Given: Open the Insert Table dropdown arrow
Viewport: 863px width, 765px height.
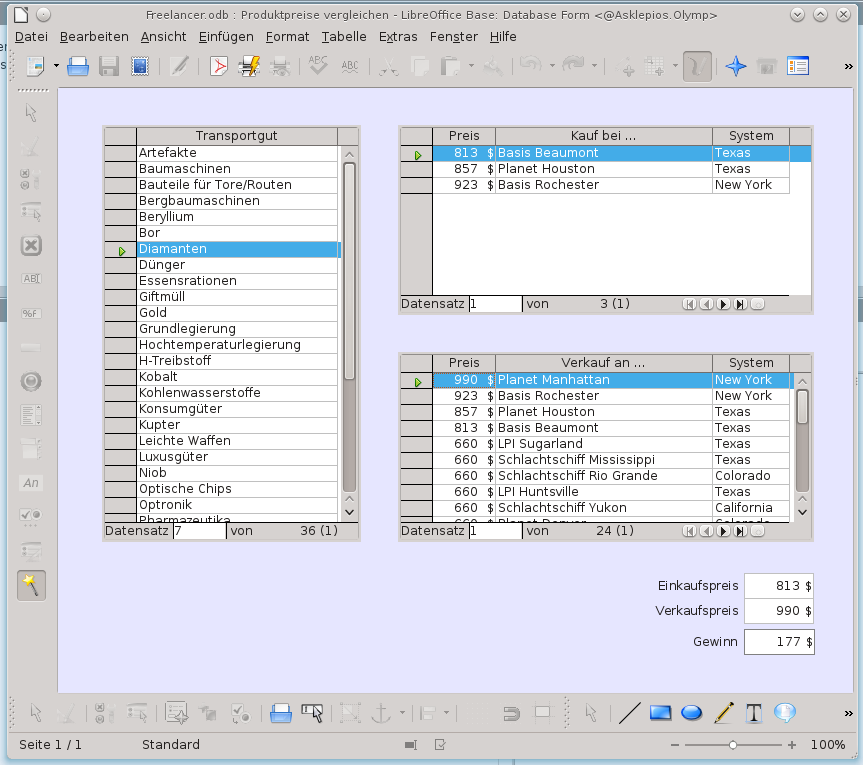Looking at the screenshot, I should coord(675,67).
